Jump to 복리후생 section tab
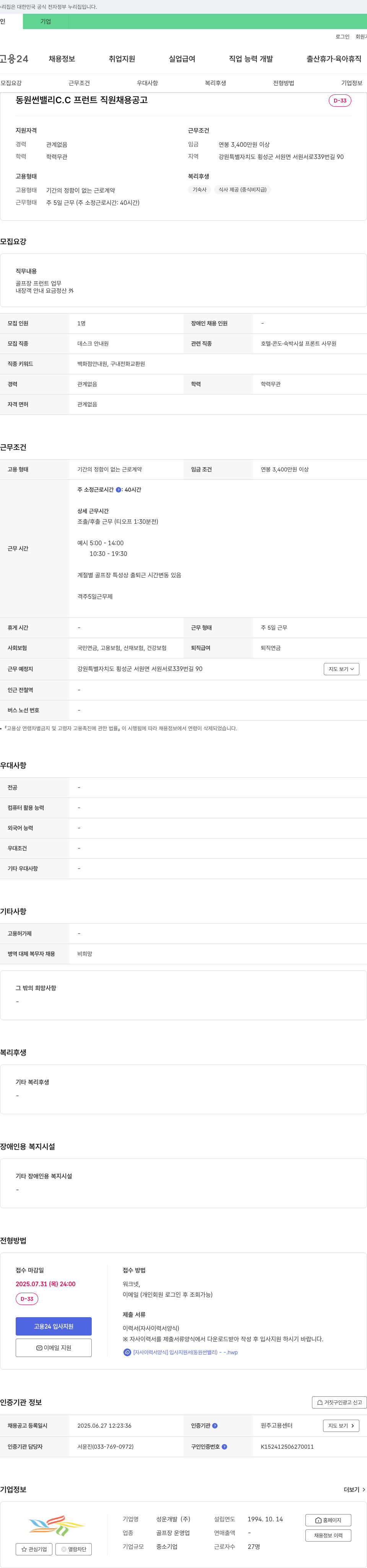The image size is (367, 1568). [x=216, y=83]
